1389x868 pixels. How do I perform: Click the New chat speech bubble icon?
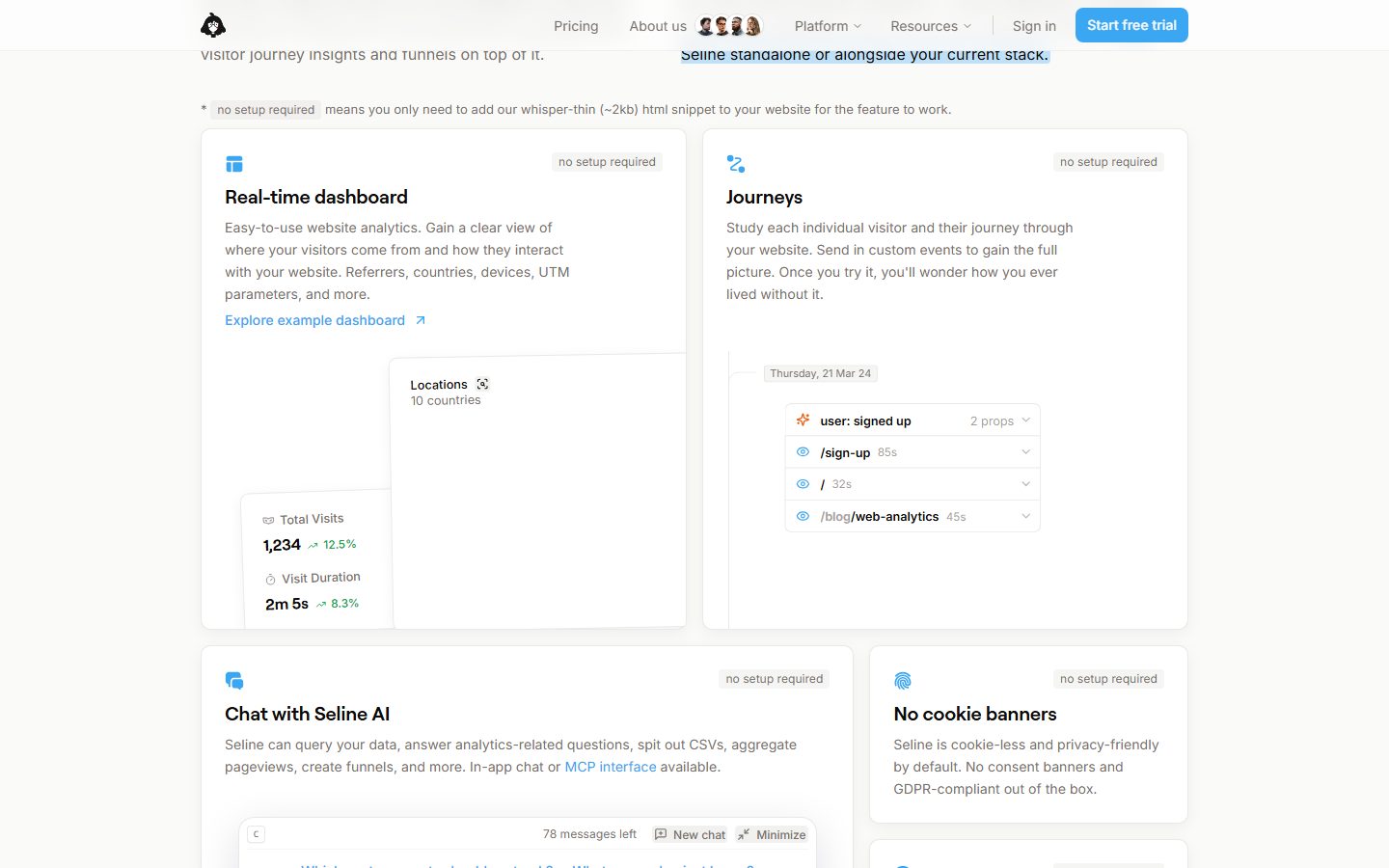click(661, 834)
